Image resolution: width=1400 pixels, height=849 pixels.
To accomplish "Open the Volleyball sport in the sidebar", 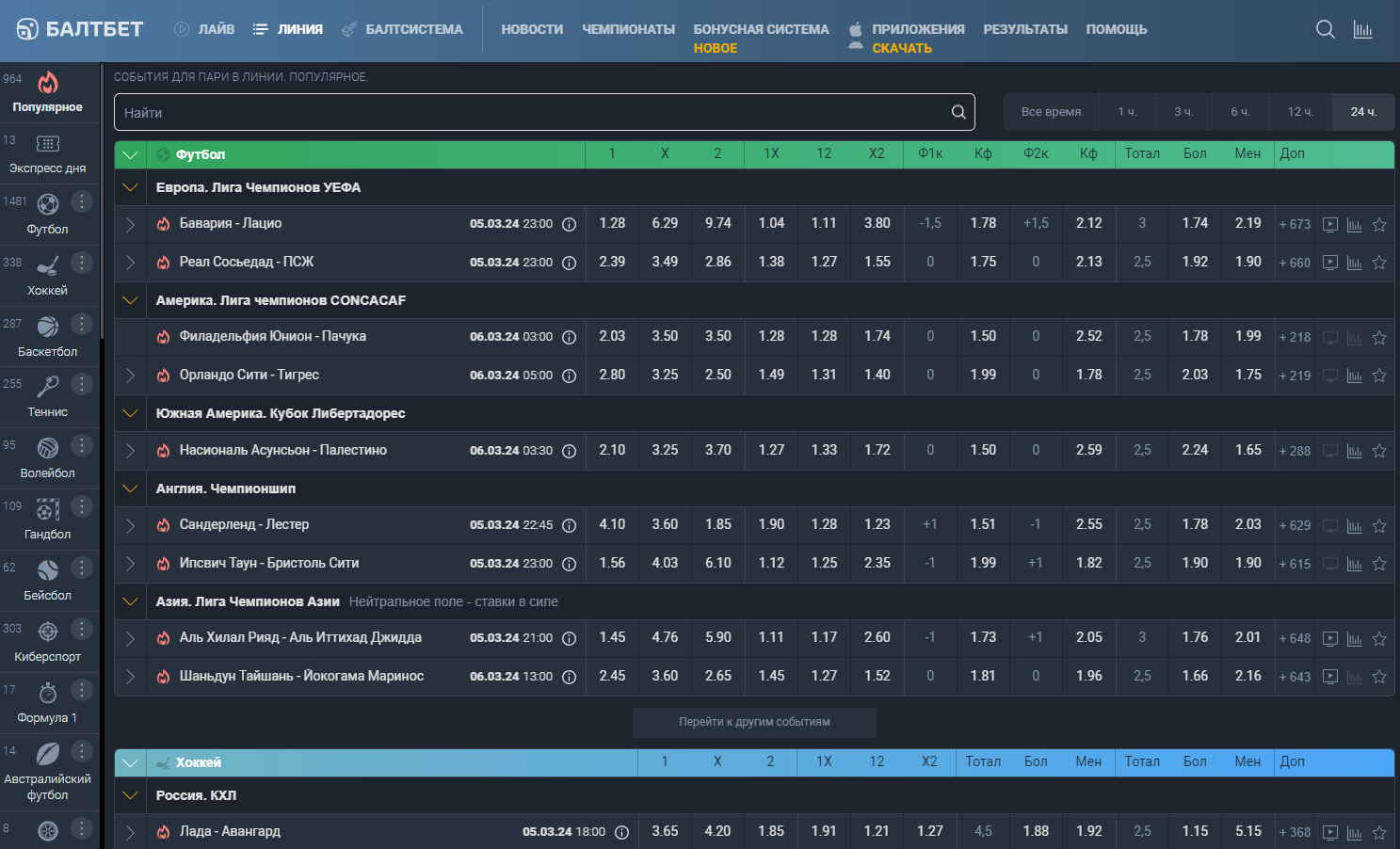I will 47,457.
